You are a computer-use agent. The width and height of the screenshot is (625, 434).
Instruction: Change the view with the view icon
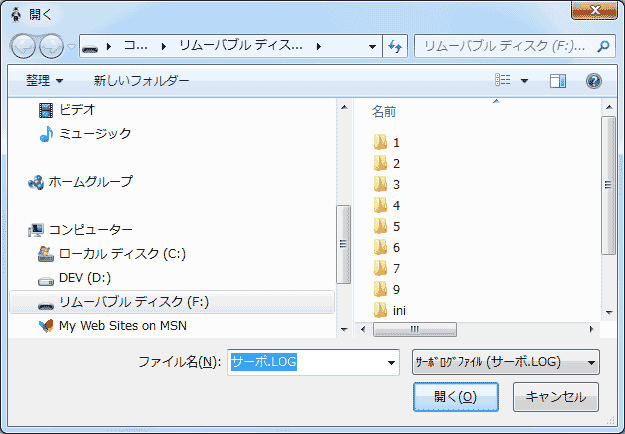[x=503, y=80]
